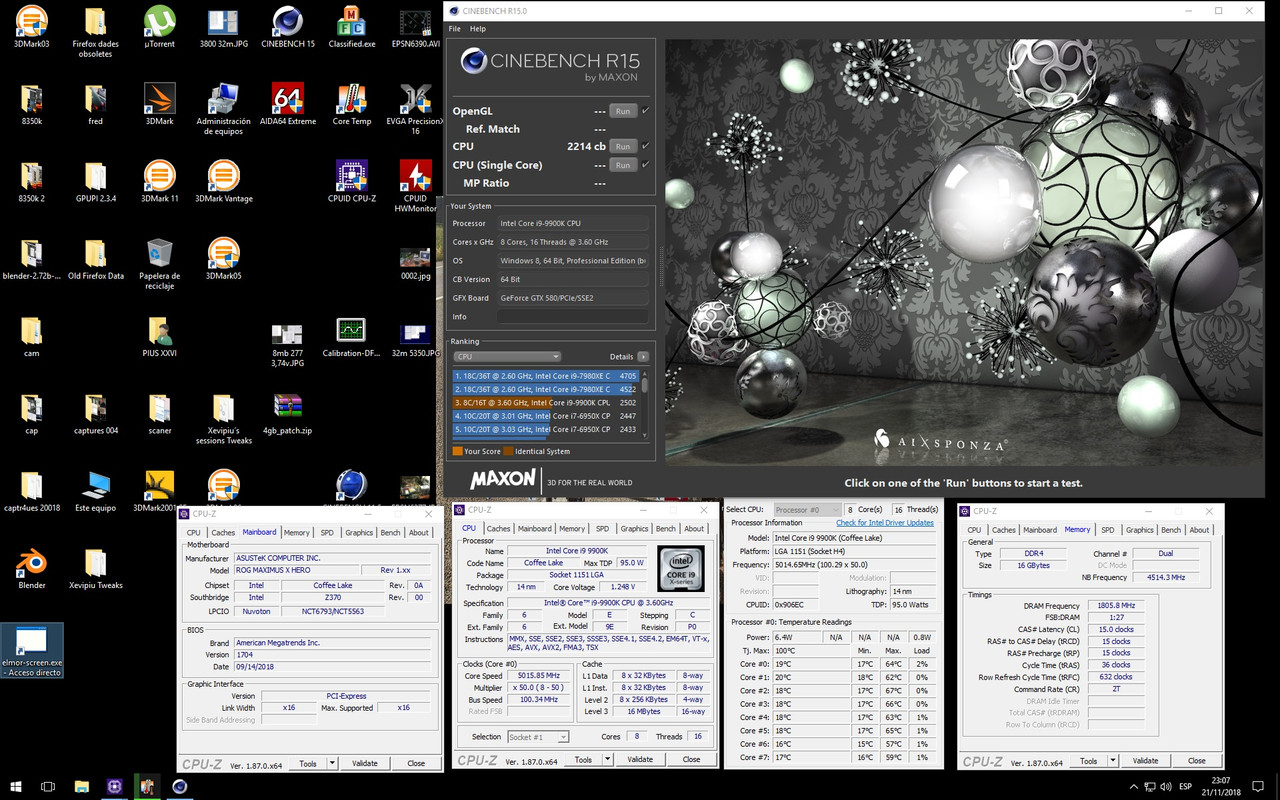
Task: Select the i9-9900K ranking row scoring 2502
Action: (546, 402)
